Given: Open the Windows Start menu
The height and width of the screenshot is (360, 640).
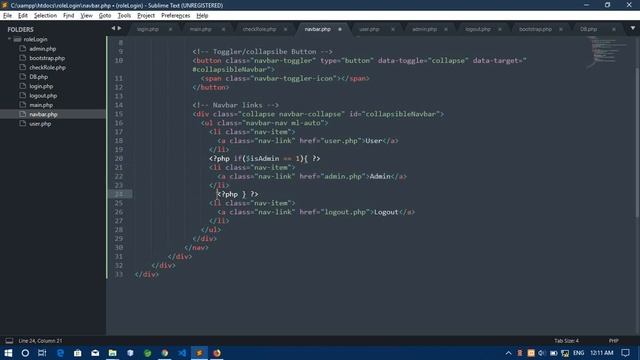Looking at the screenshot, I should coord(8,353).
